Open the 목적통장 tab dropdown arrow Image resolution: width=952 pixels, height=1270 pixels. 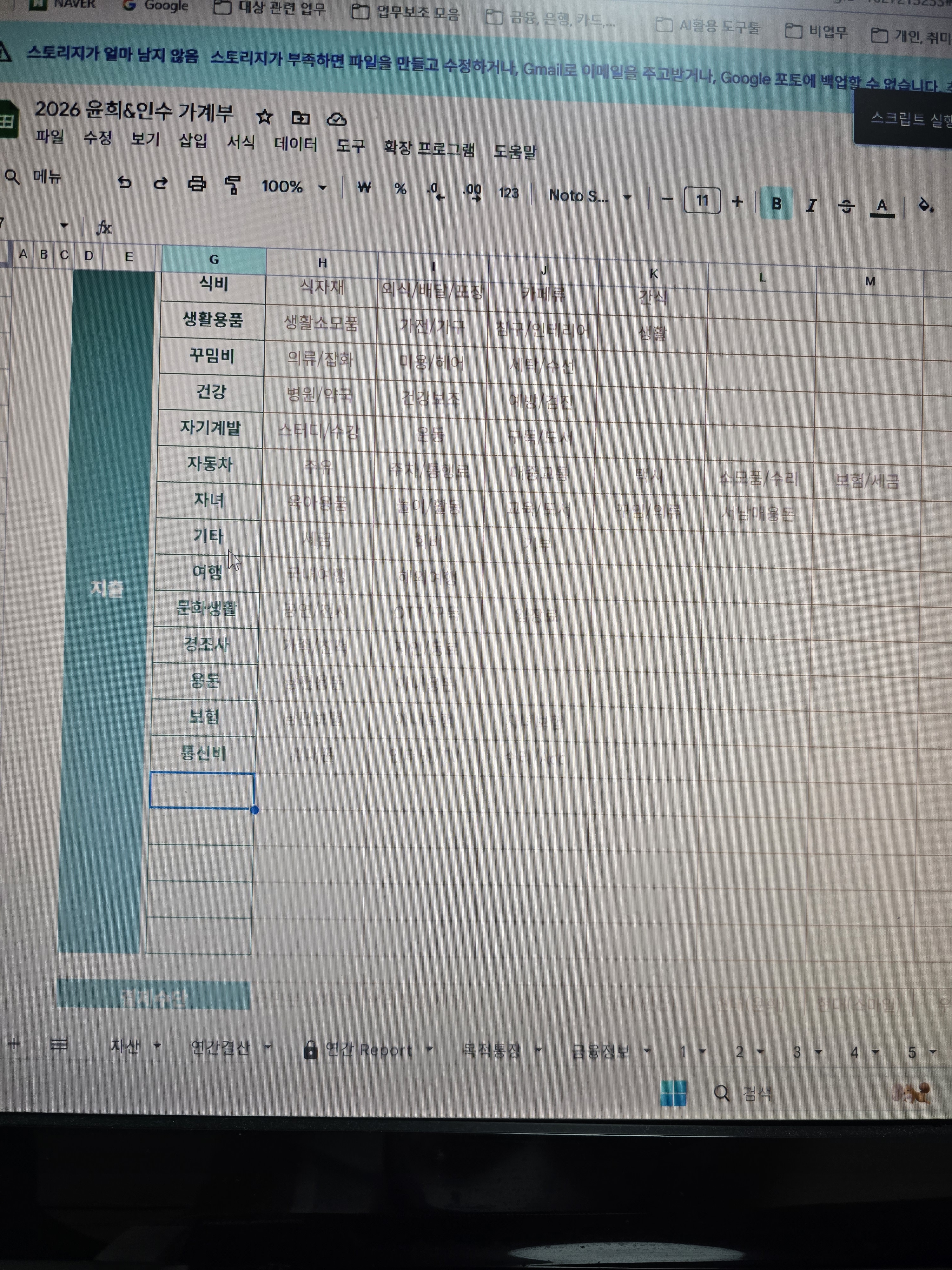point(538,1050)
